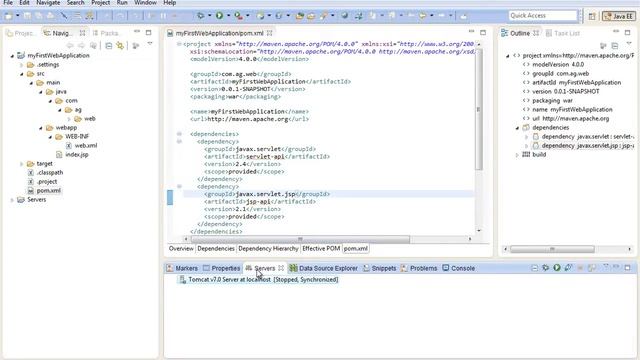Click the Quick Access field
Screen dimensions: 640x360
(543, 16)
